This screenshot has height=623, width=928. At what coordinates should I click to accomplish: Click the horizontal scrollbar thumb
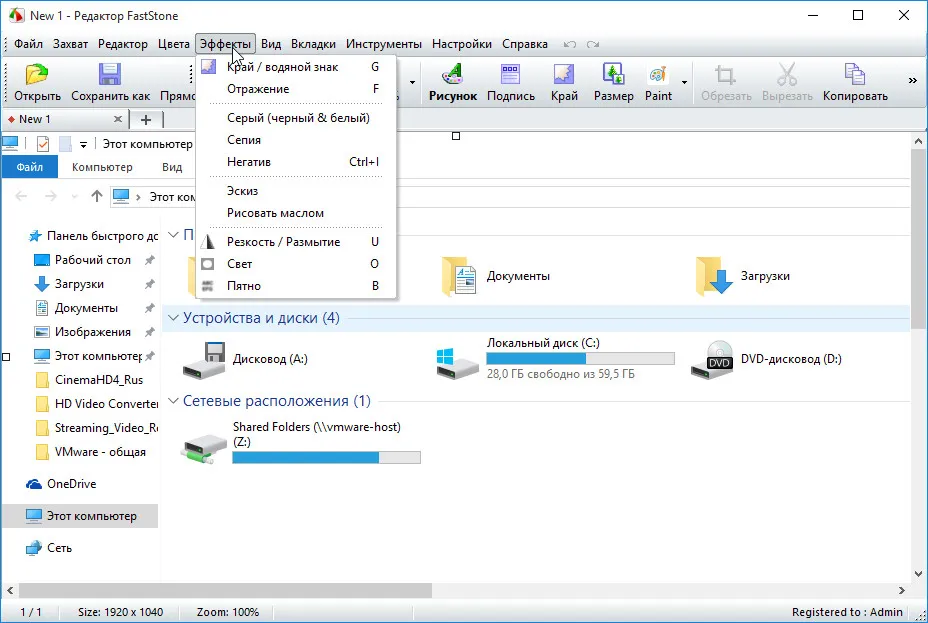pyautogui.click(x=225, y=590)
